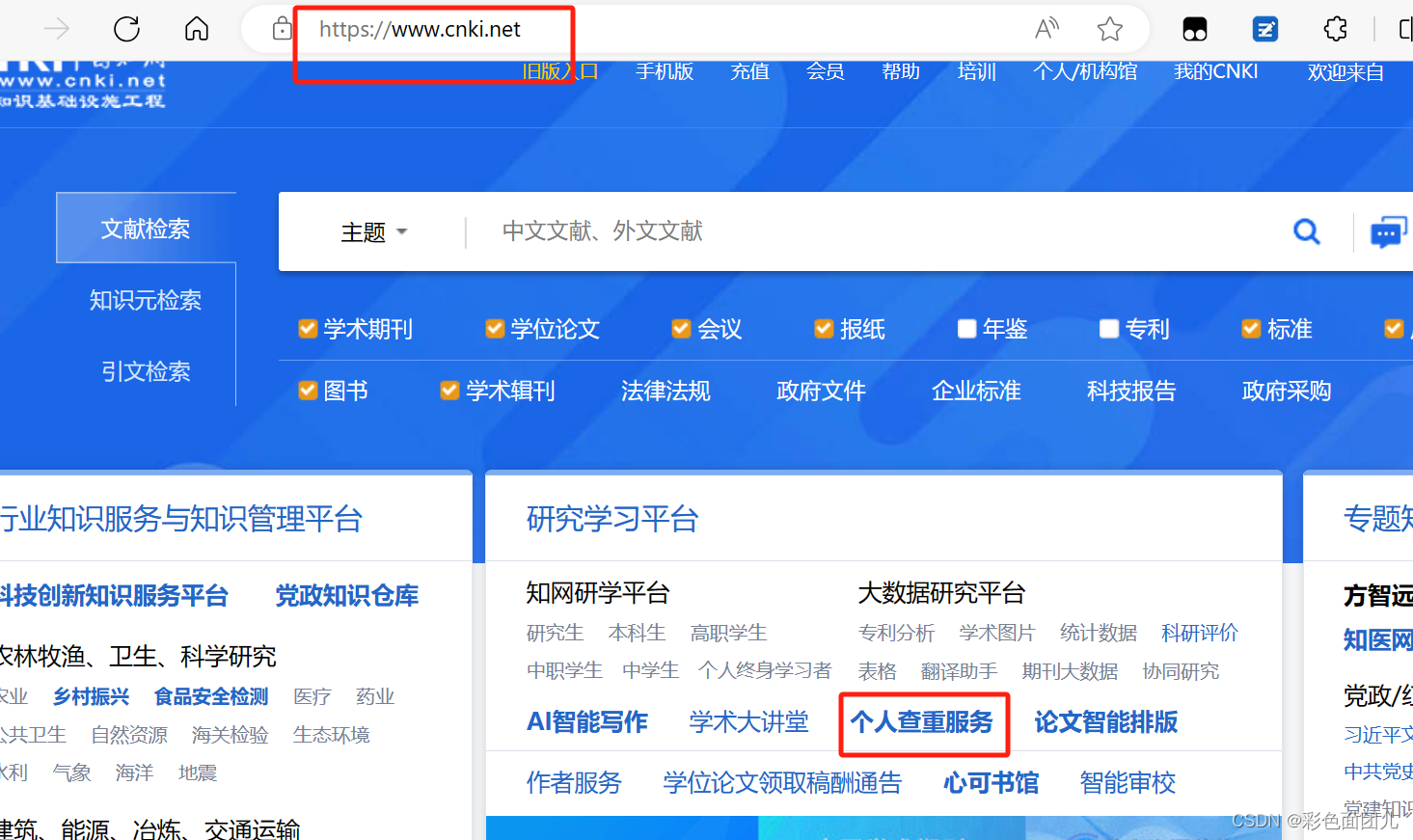Open the extensions puzzle icon

(1336, 29)
